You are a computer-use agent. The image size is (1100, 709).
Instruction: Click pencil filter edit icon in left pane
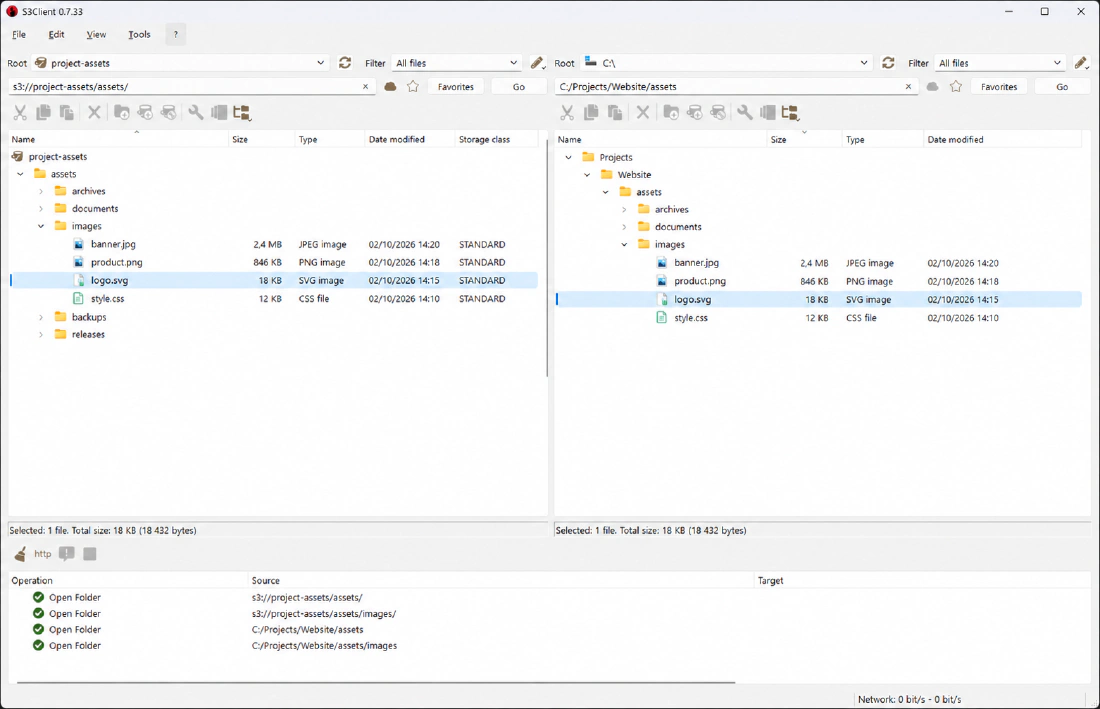pos(537,63)
